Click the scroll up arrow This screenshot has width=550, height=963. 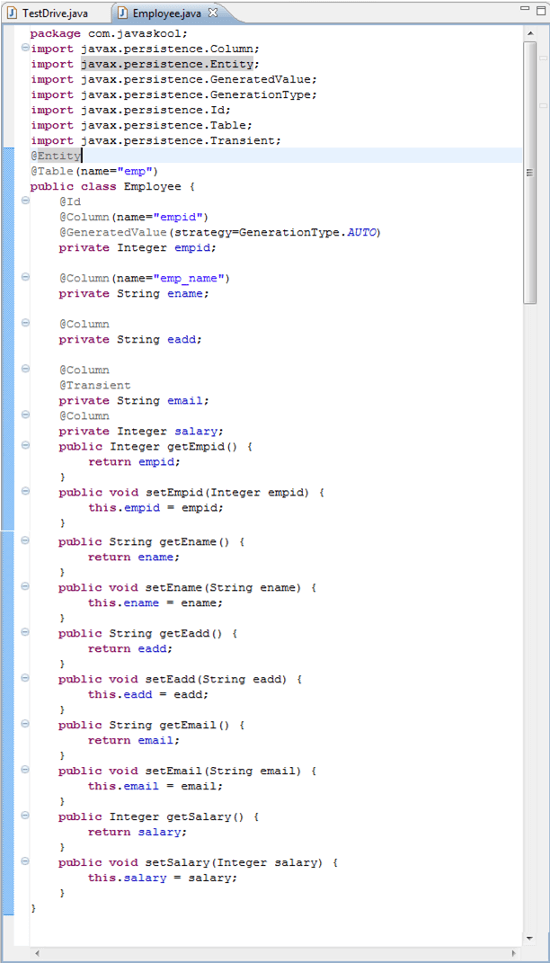pyautogui.click(x=530, y=33)
